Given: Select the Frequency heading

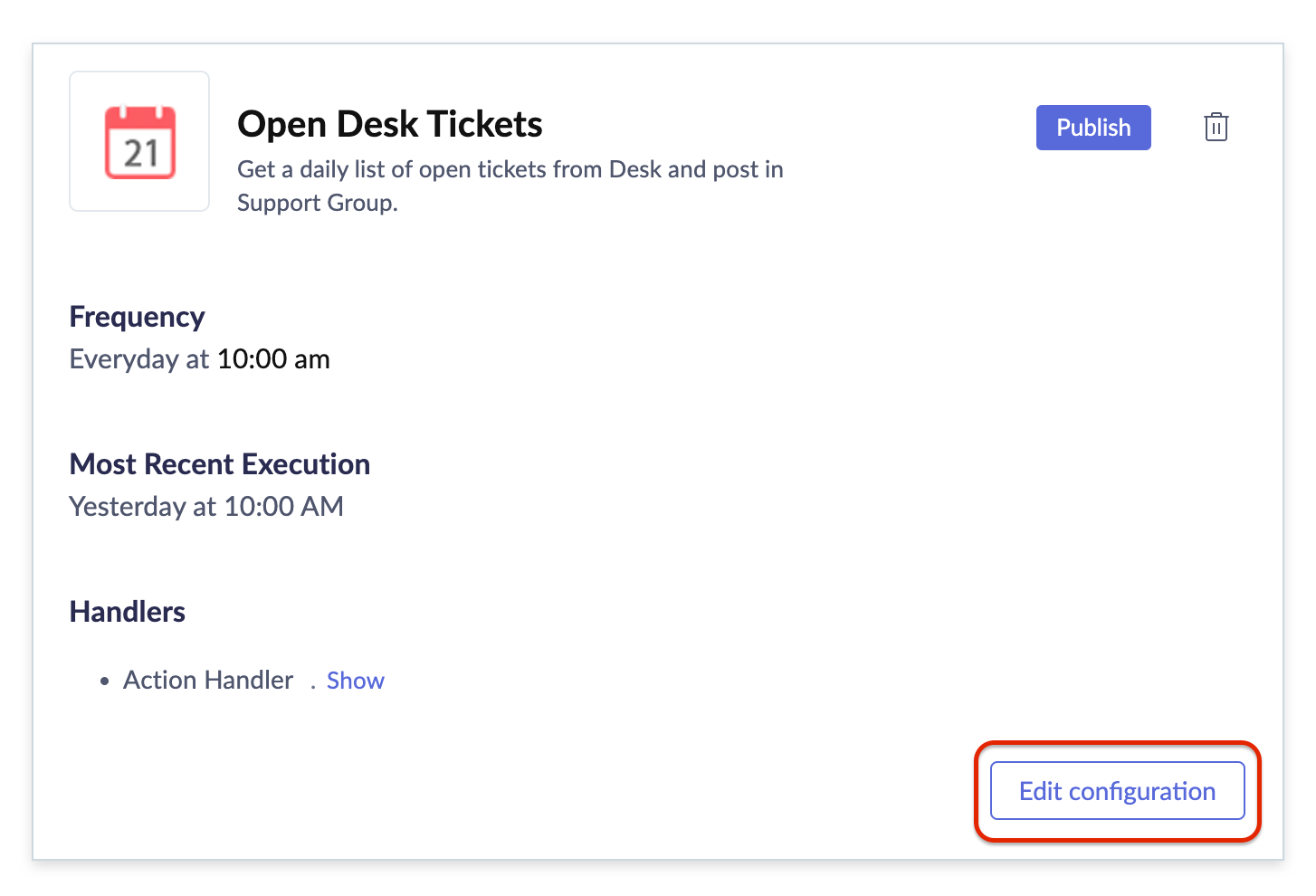Looking at the screenshot, I should click(137, 317).
